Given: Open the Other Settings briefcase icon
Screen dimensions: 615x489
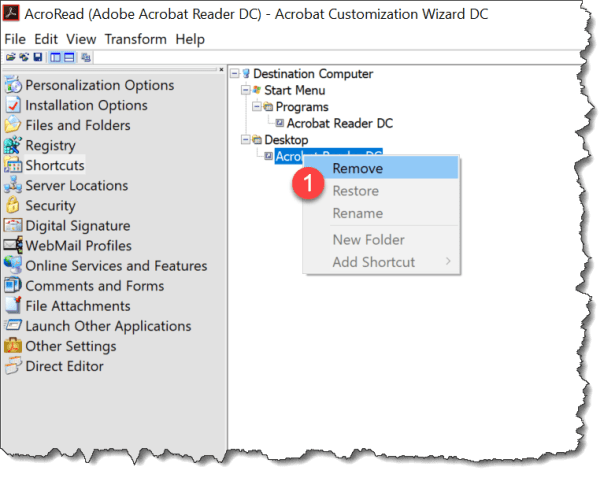Looking at the screenshot, I should 13,345.
